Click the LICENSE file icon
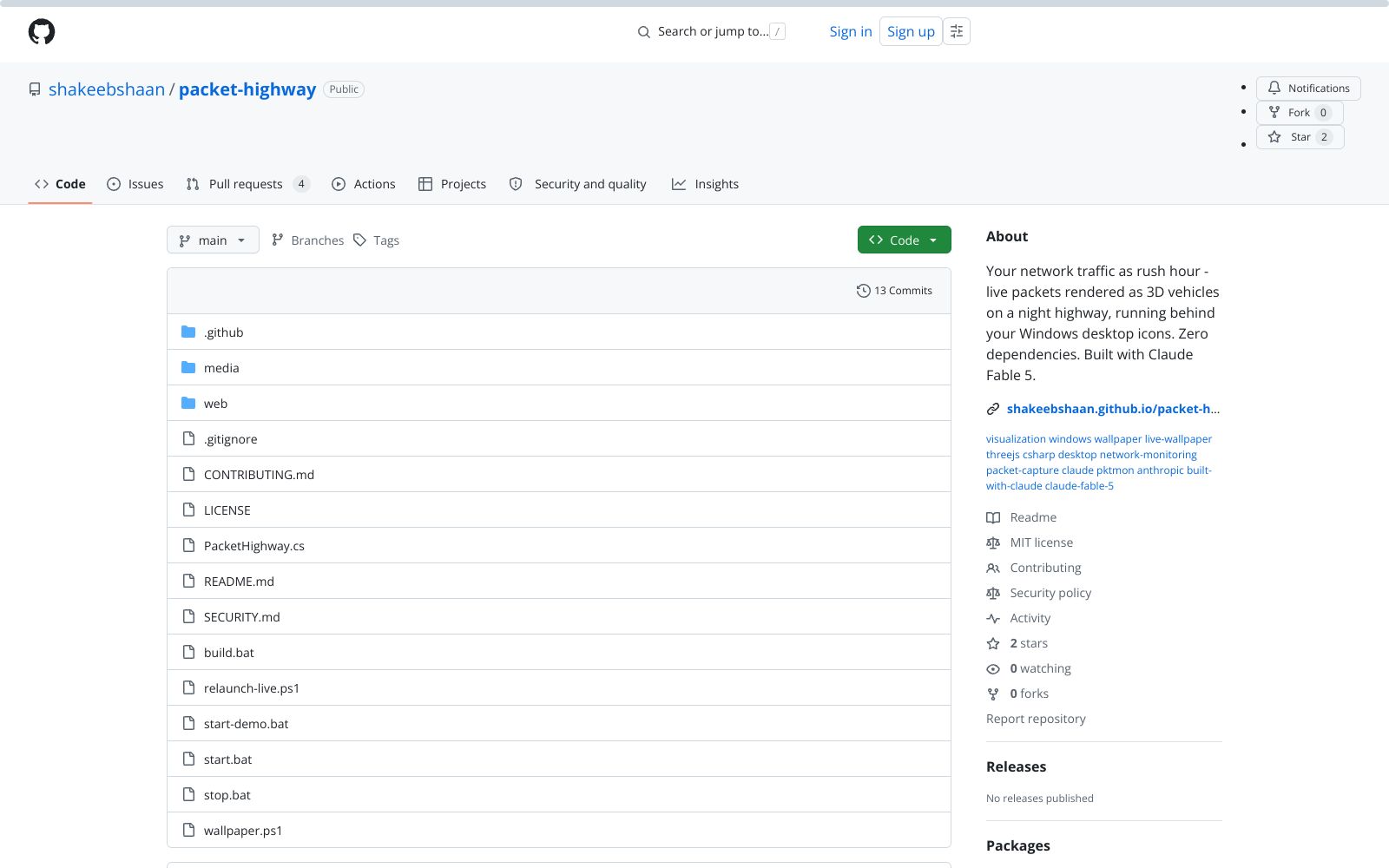 (x=188, y=510)
